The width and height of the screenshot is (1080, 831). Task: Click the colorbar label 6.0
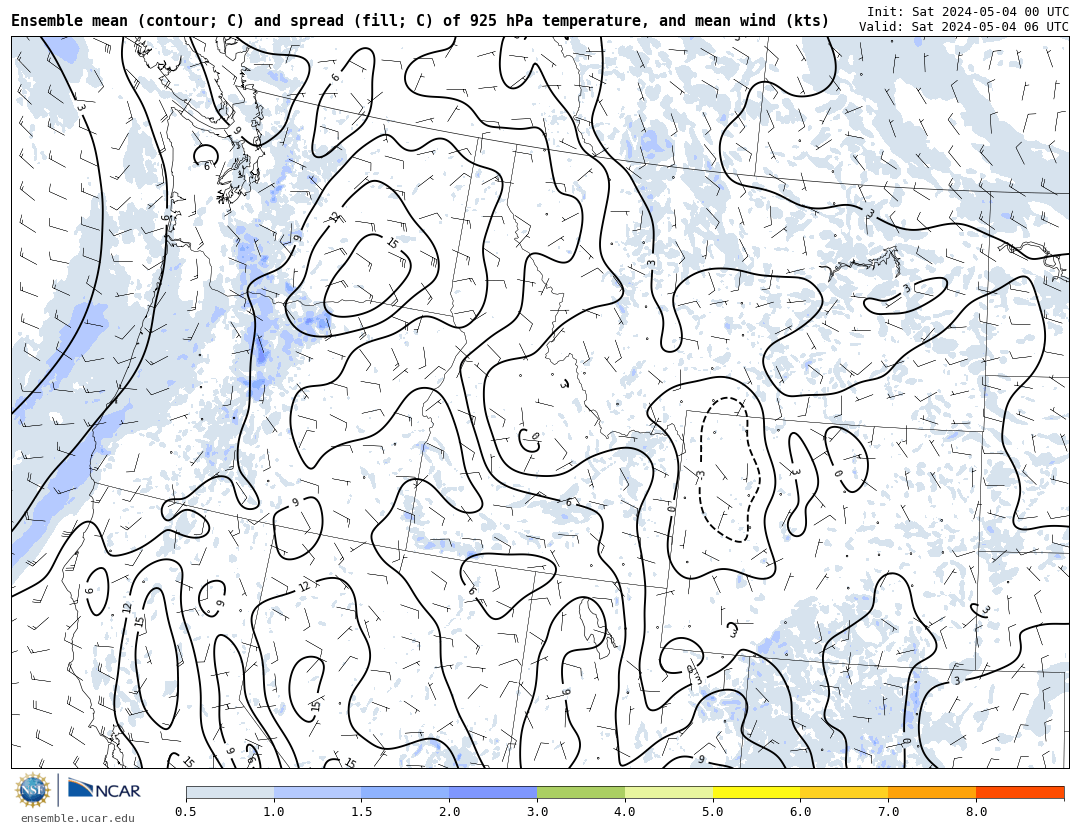(x=800, y=812)
